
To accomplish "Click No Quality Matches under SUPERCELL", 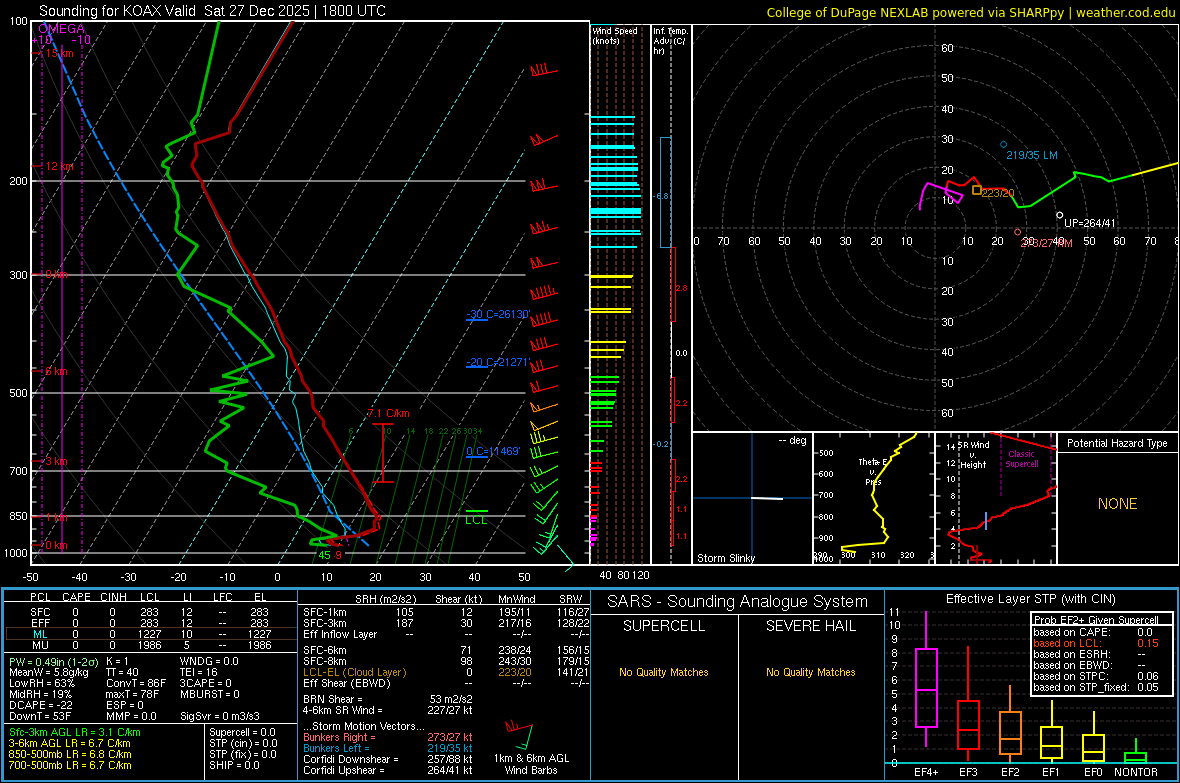I will pos(664,672).
